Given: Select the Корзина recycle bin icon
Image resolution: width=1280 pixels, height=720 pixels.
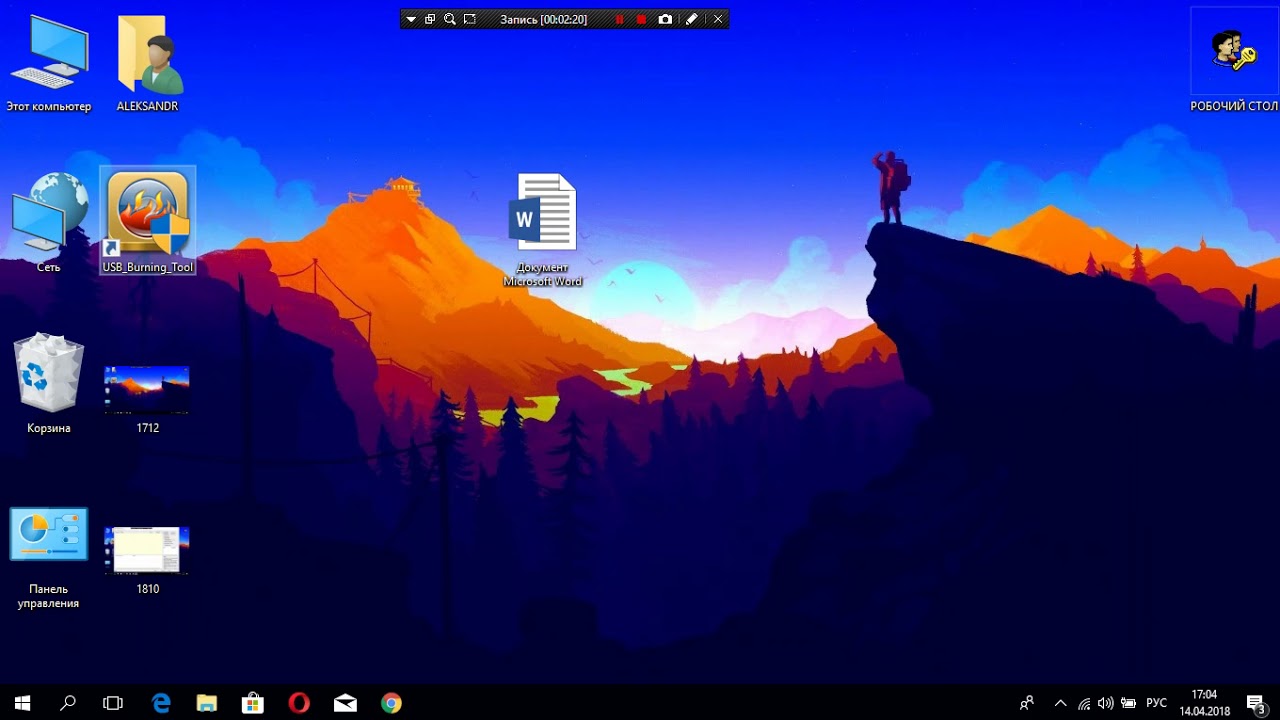Looking at the screenshot, I should (x=49, y=384).
